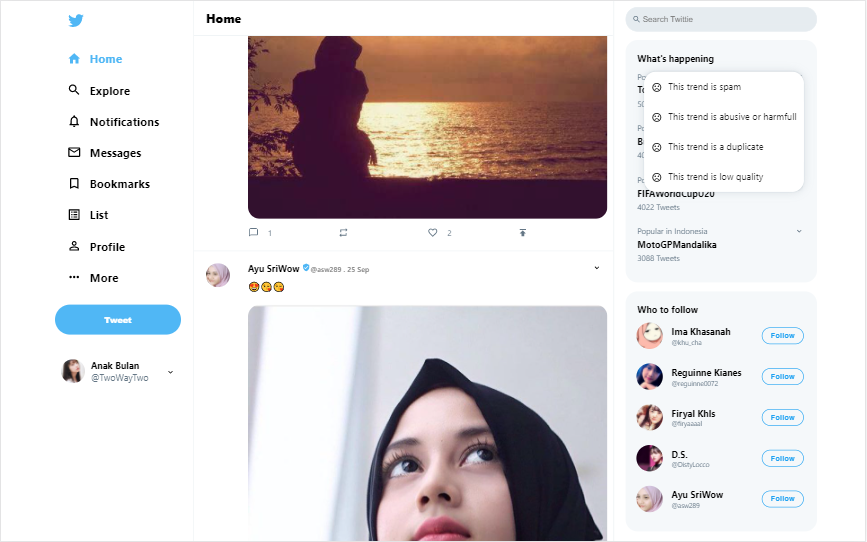Expand MotoGPMandalika trend options chevron
This screenshot has height=542, width=867.
tap(799, 231)
